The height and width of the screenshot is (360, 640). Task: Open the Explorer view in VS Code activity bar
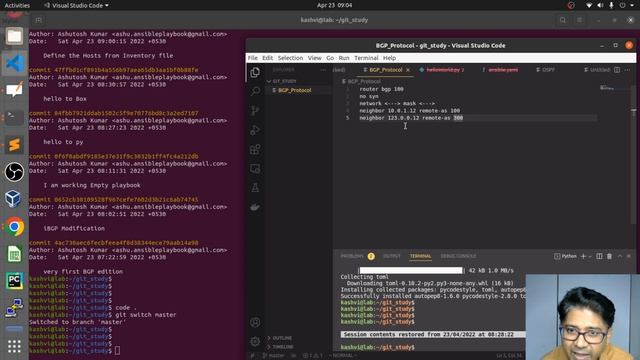(x=255, y=72)
